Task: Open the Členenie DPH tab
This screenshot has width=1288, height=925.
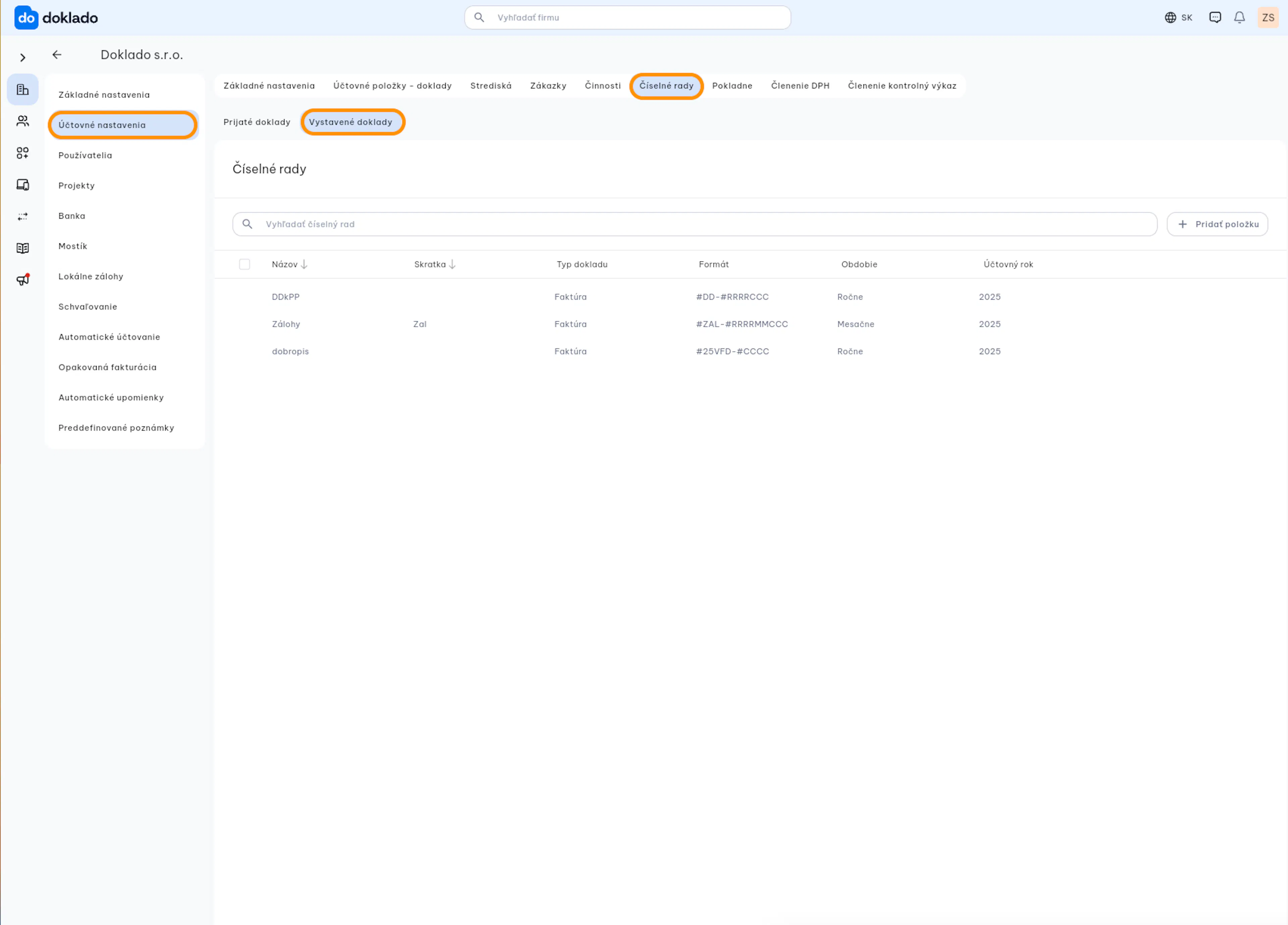Action: 800,86
